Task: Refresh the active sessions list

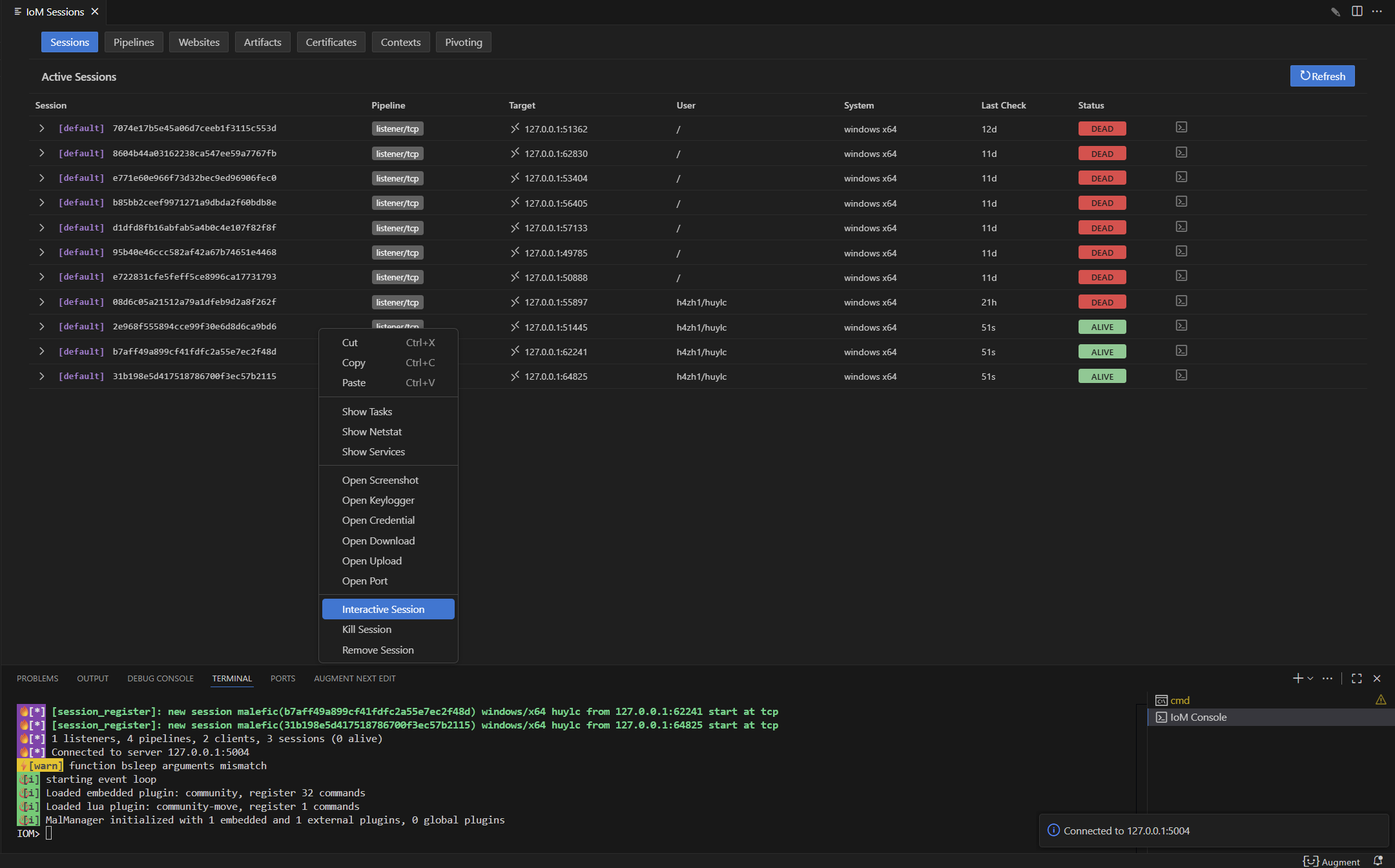Action: (x=1322, y=76)
